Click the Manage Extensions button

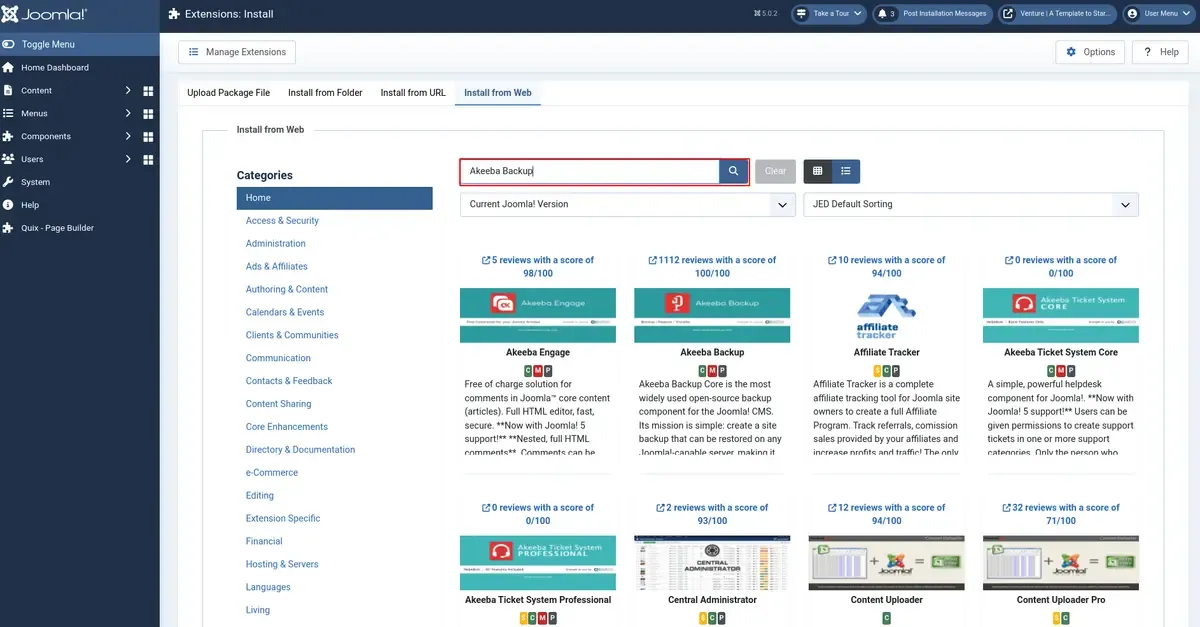pyautogui.click(x=237, y=52)
